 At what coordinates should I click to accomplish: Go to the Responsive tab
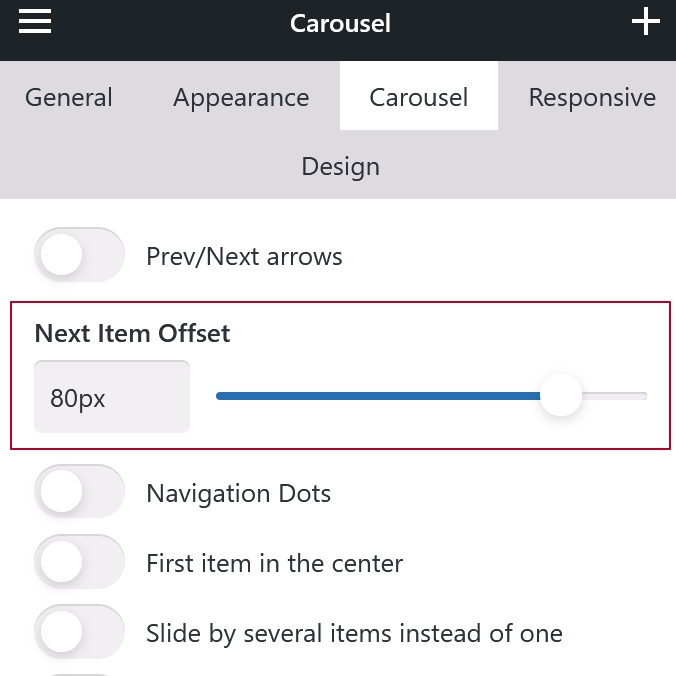tap(592, 97)
